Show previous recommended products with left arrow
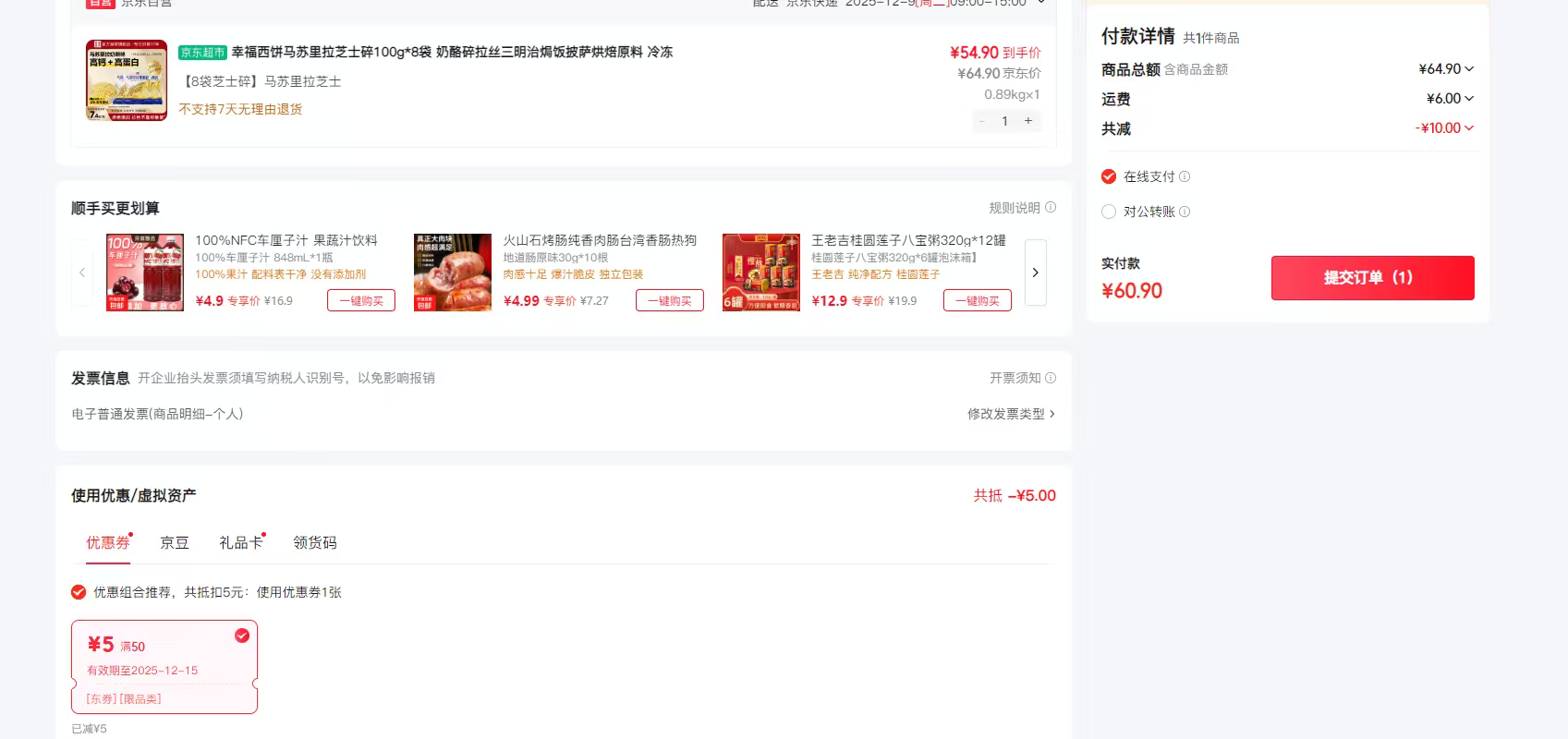This screenshot has height=739, width=1568. tap(82, 273)
